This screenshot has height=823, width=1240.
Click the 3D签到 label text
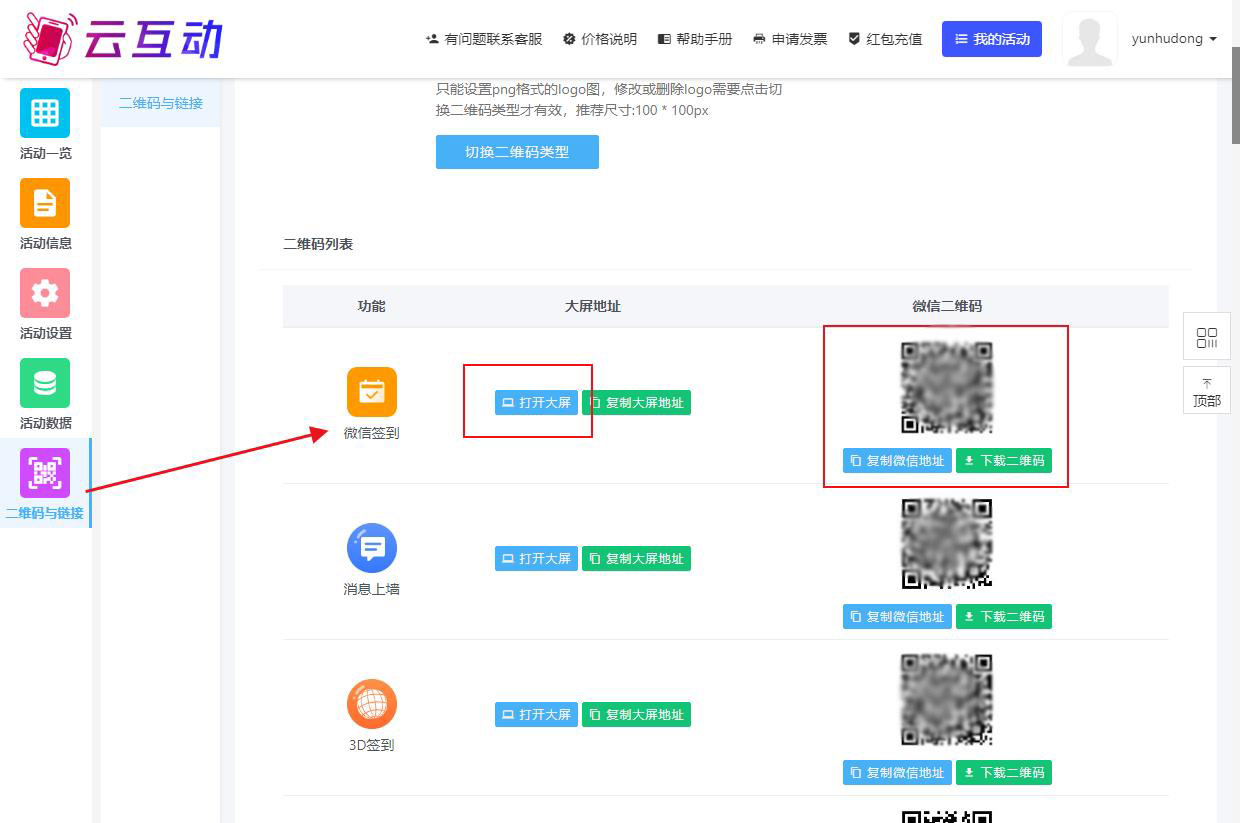click(372, 745)
